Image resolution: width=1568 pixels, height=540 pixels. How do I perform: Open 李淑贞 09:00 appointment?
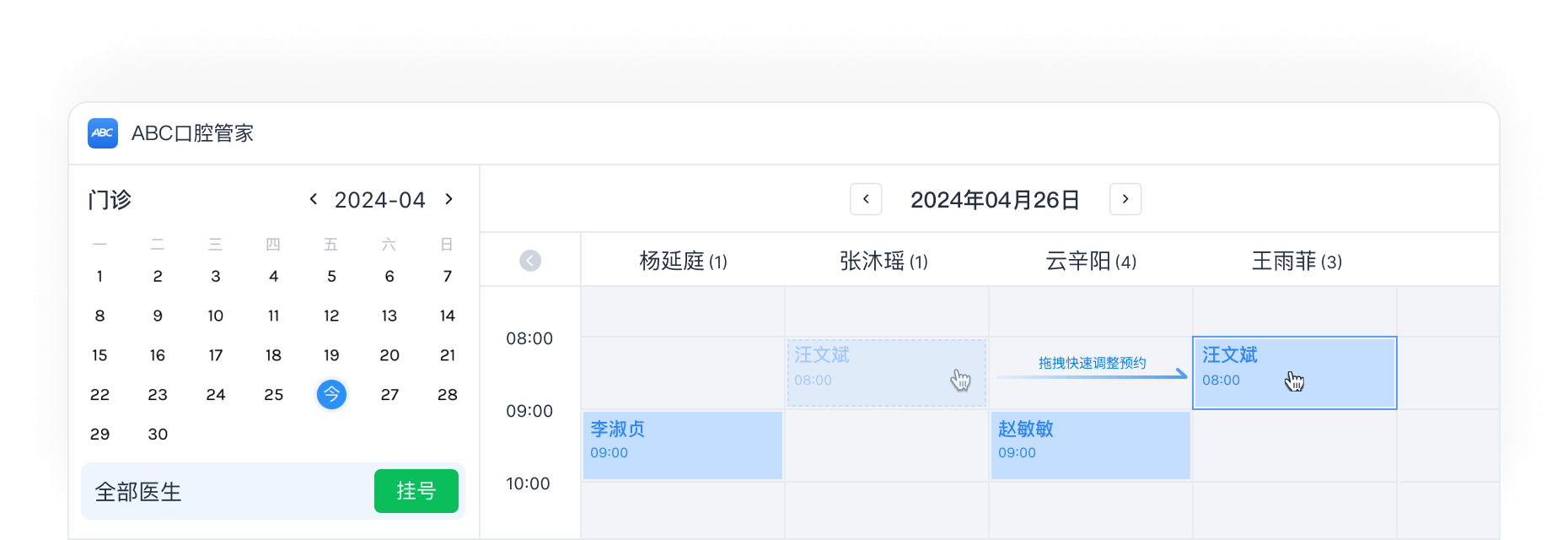click(683, 445)
